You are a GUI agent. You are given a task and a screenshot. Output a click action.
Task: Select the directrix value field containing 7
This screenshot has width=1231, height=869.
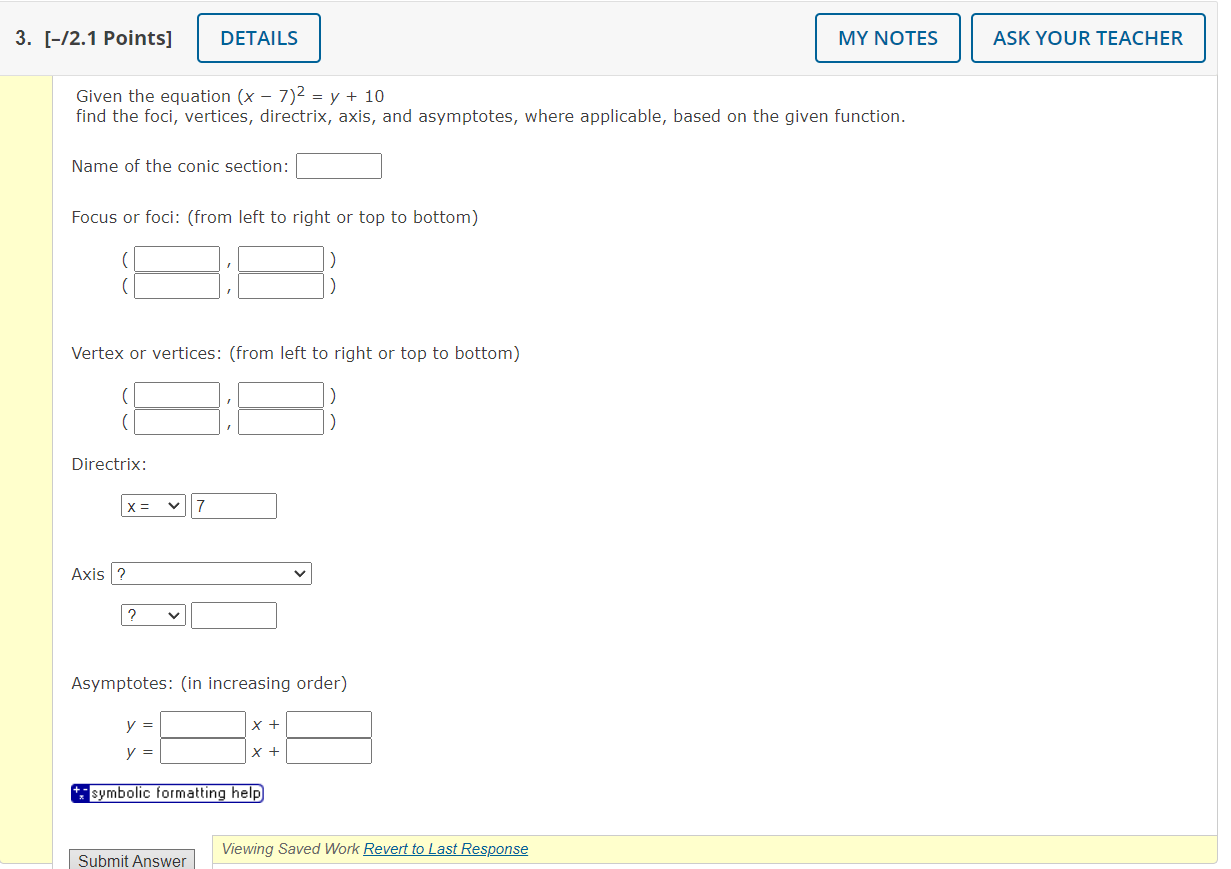[233, 505]
